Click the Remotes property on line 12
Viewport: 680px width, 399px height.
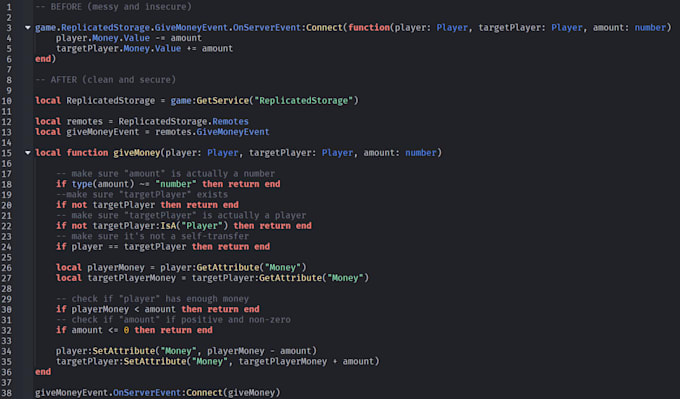pyautogui.click(x=230, y=121)
